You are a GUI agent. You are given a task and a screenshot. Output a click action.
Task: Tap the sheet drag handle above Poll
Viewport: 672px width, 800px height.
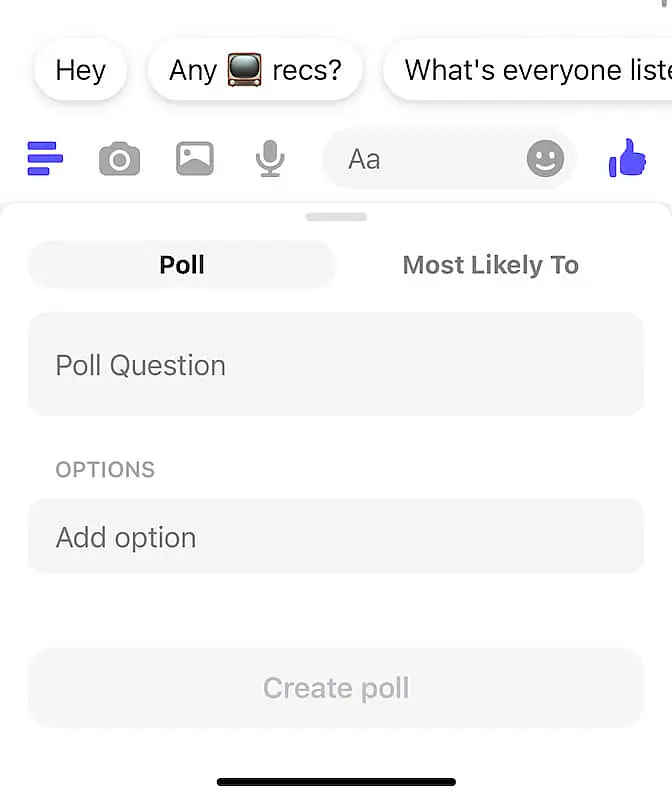336,216
